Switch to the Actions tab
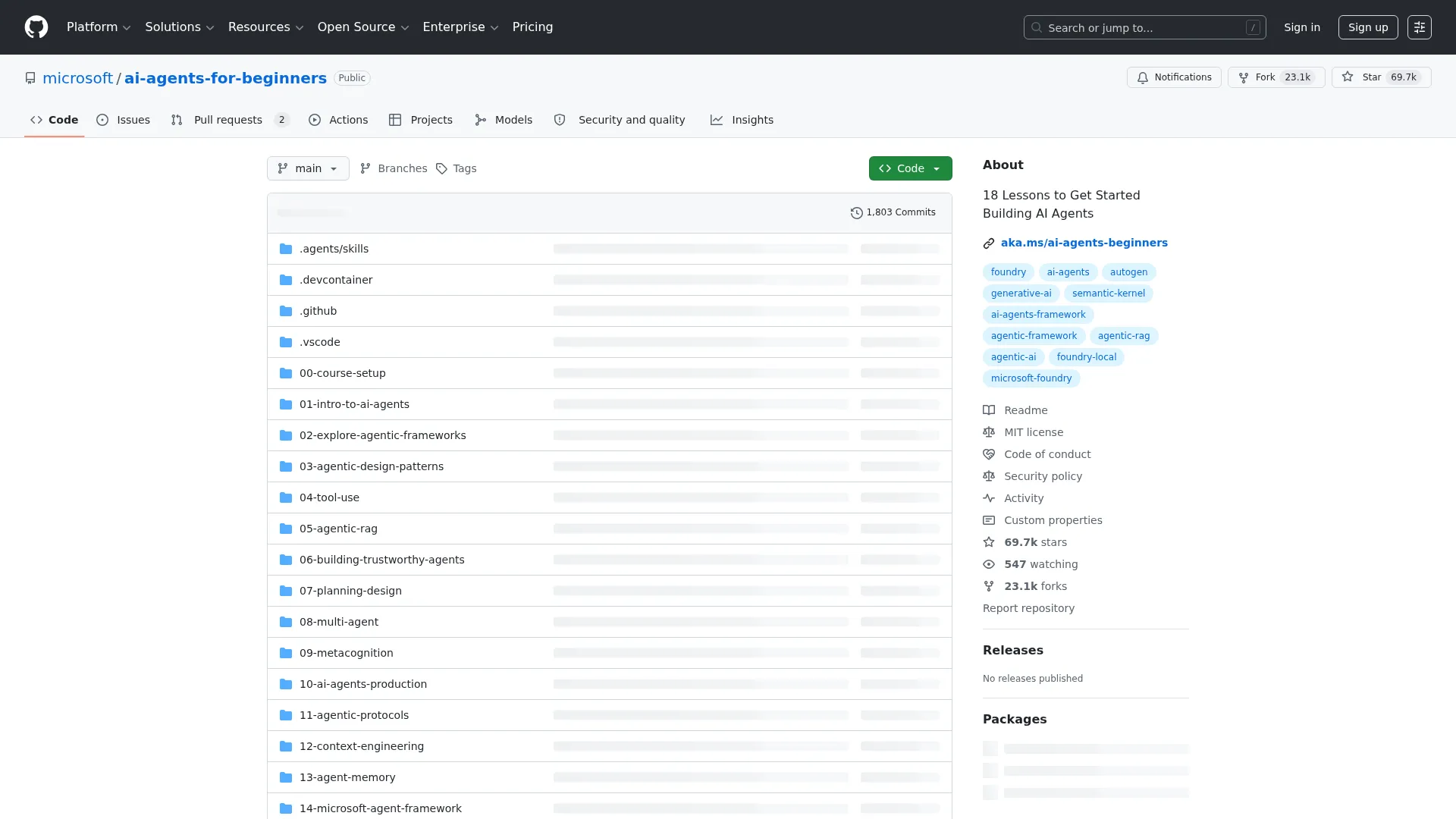 click(338, 120)
